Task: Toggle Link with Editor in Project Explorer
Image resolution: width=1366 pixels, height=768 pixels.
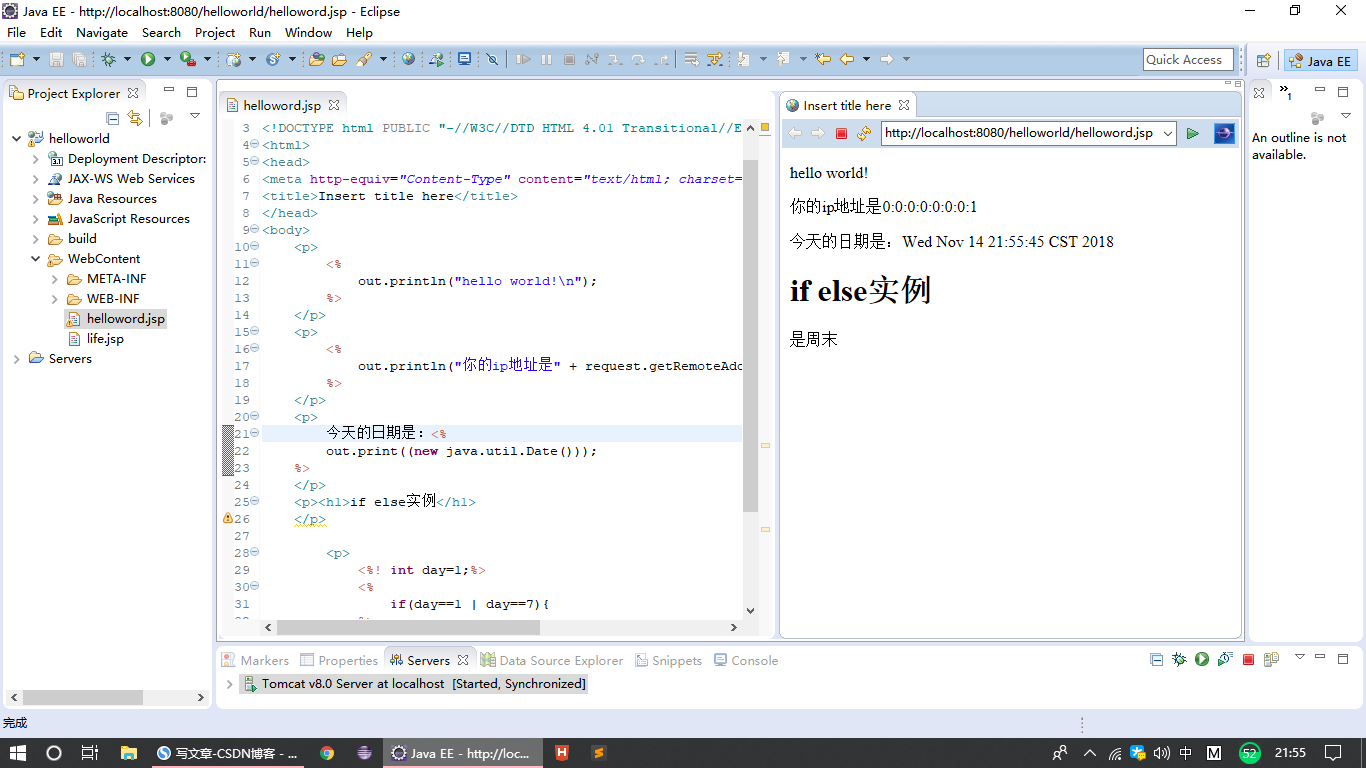Action: 135,118
